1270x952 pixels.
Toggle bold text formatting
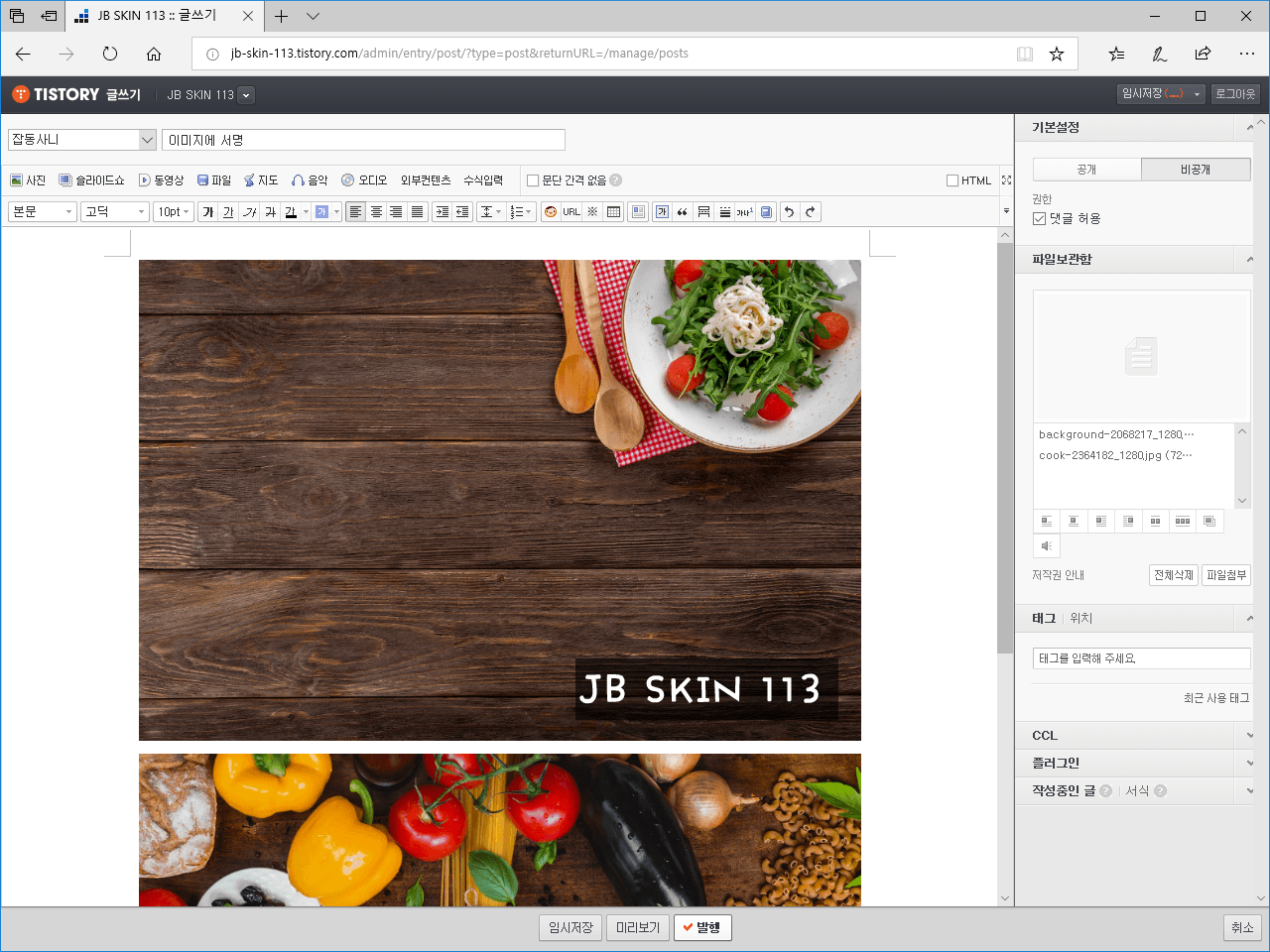208,212
